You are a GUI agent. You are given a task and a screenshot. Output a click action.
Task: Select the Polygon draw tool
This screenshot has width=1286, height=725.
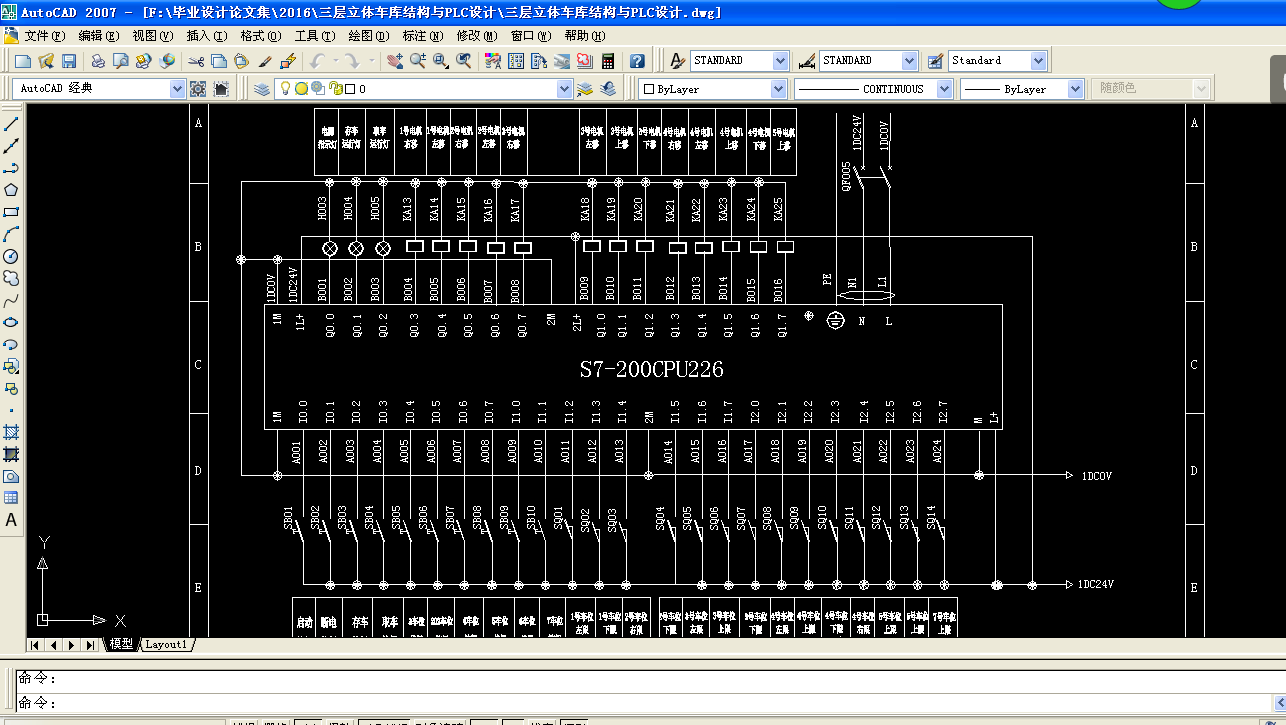point(11,190)
